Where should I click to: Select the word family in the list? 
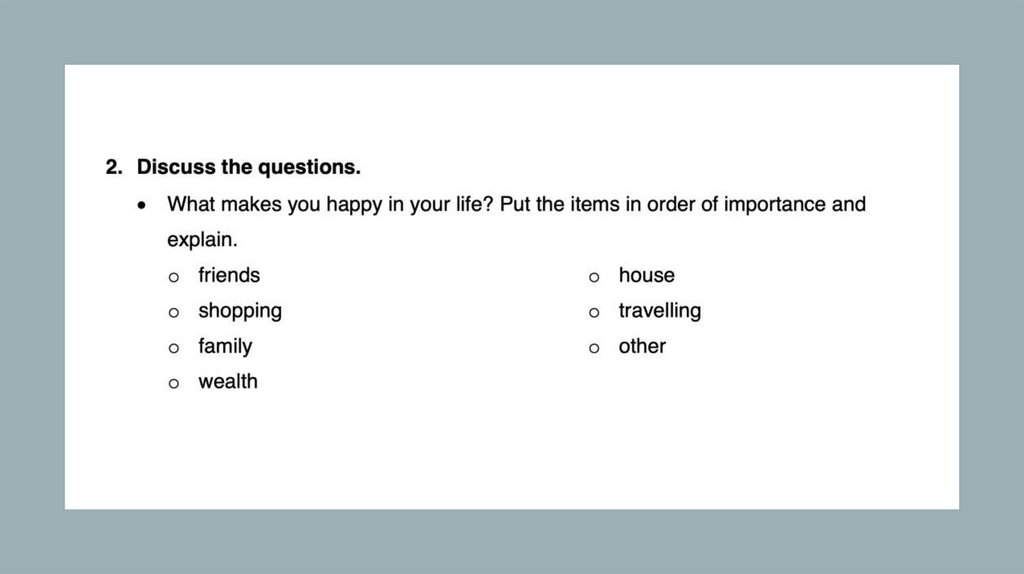click(225, 346)
